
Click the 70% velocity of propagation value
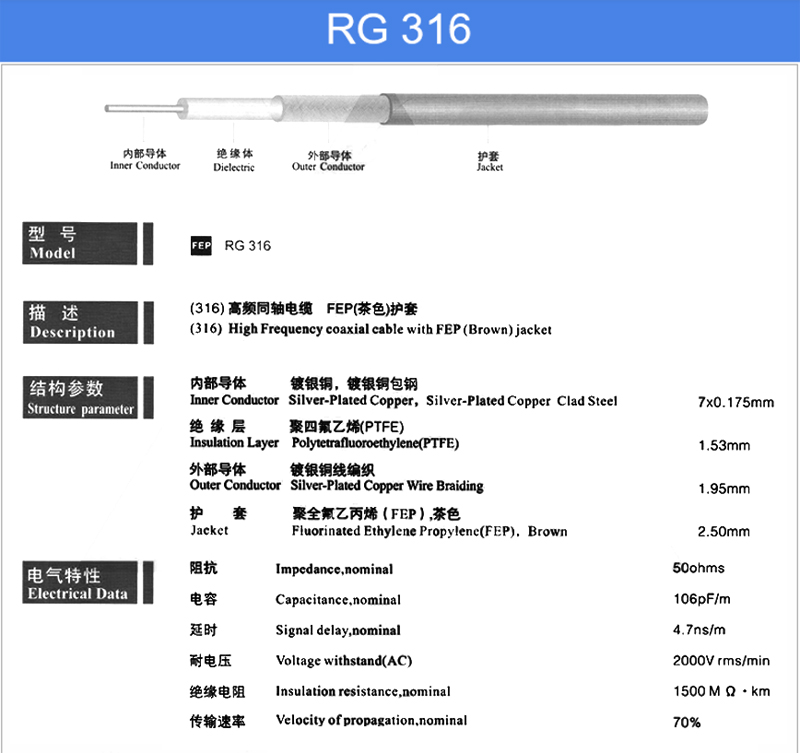[687, 722]
